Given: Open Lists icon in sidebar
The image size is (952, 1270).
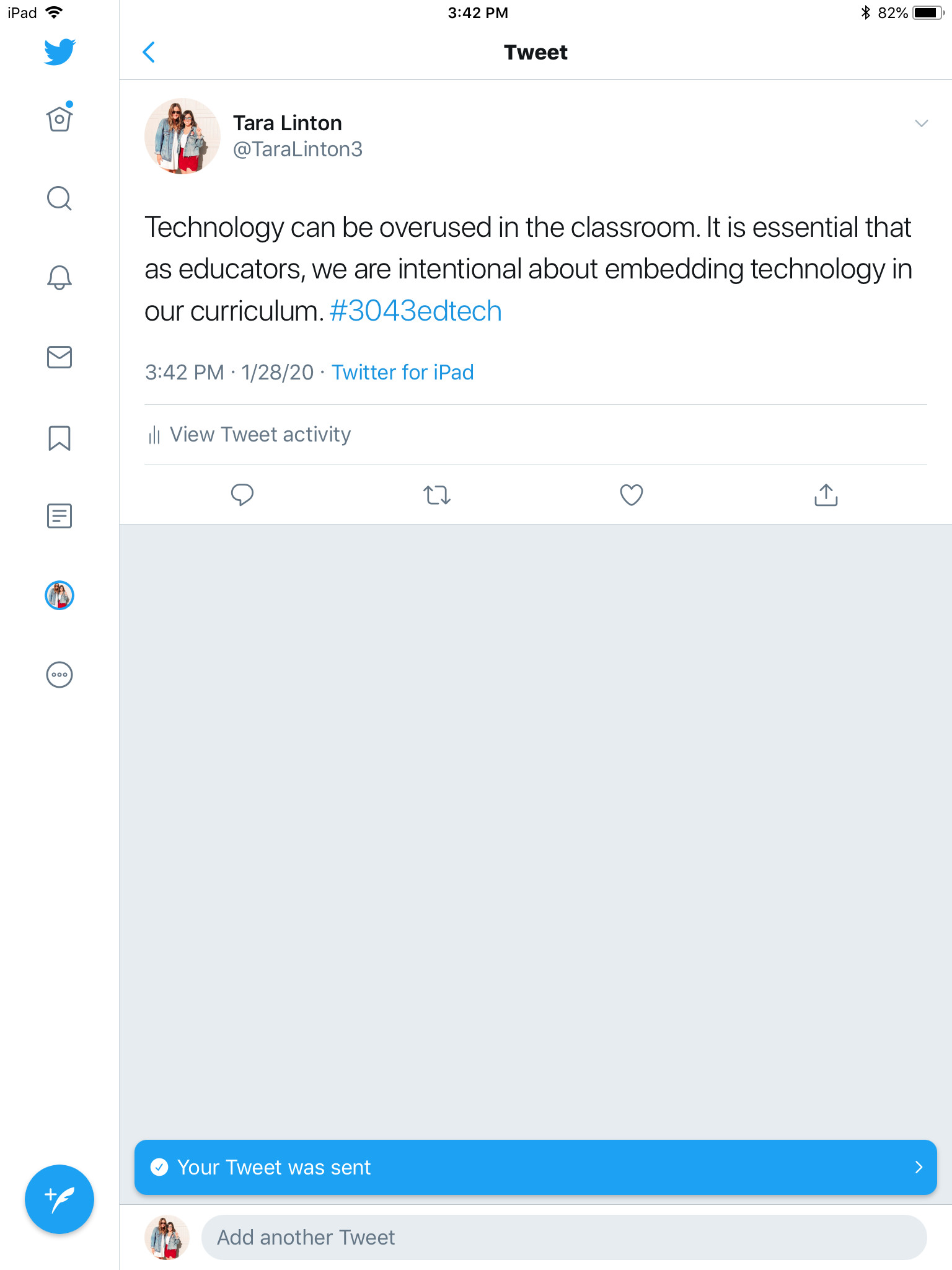Looking at the screenshot, I should 59,516.
